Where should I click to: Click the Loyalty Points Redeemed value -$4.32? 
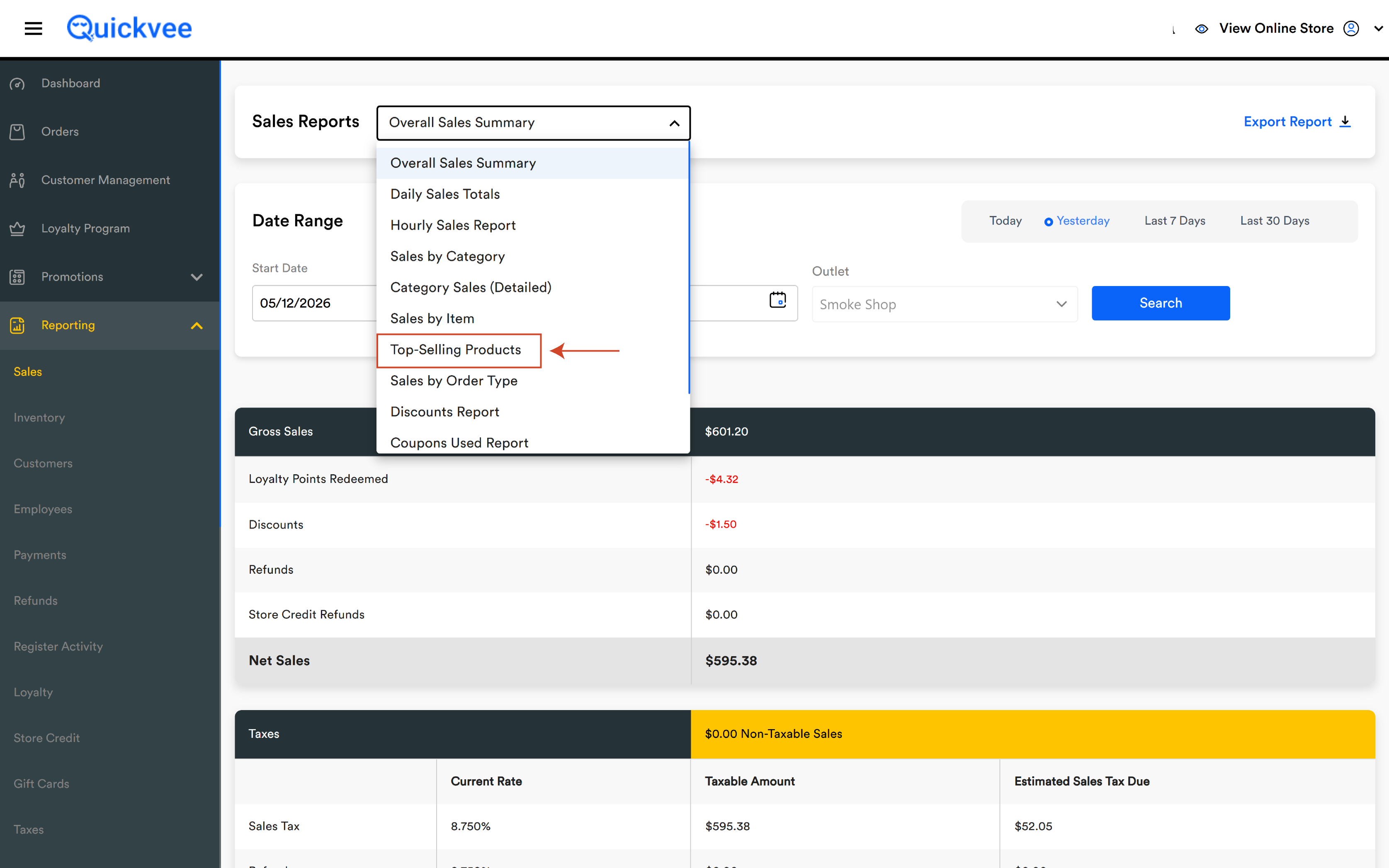(x=722, y=479)
